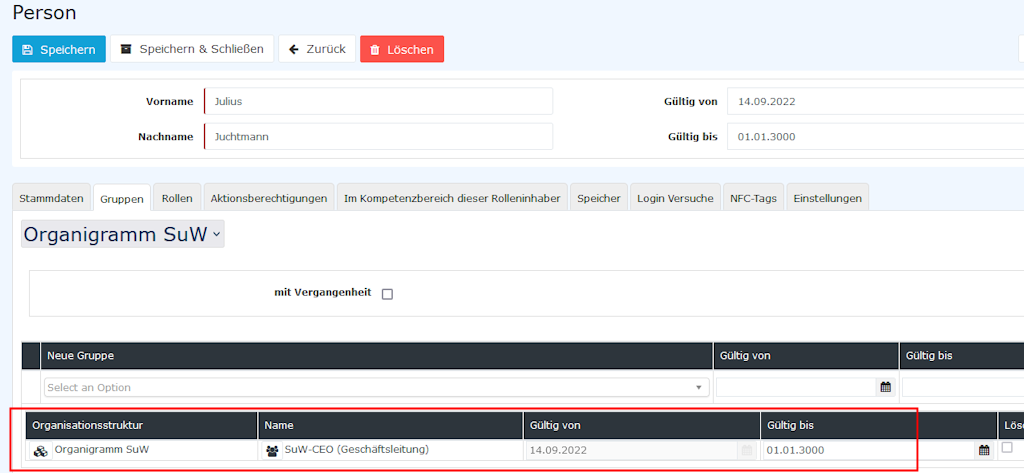
Task: Switch to the Stammdaten tab
Action: (51, 198)
